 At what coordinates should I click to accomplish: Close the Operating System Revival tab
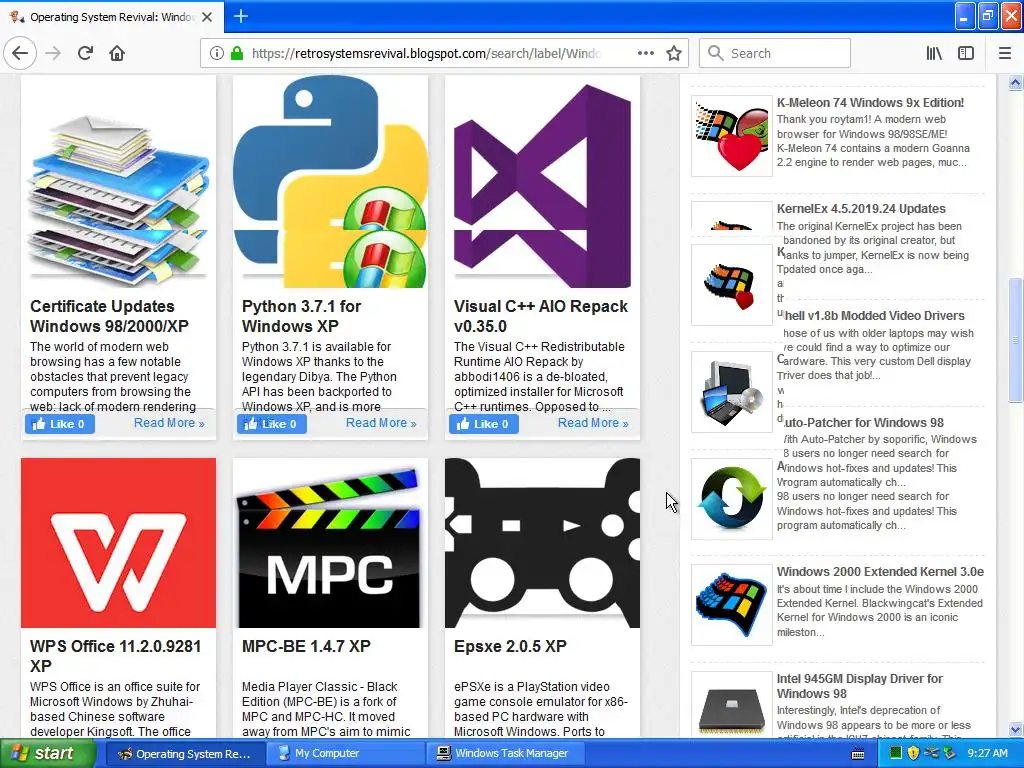[x=207, y=17]
